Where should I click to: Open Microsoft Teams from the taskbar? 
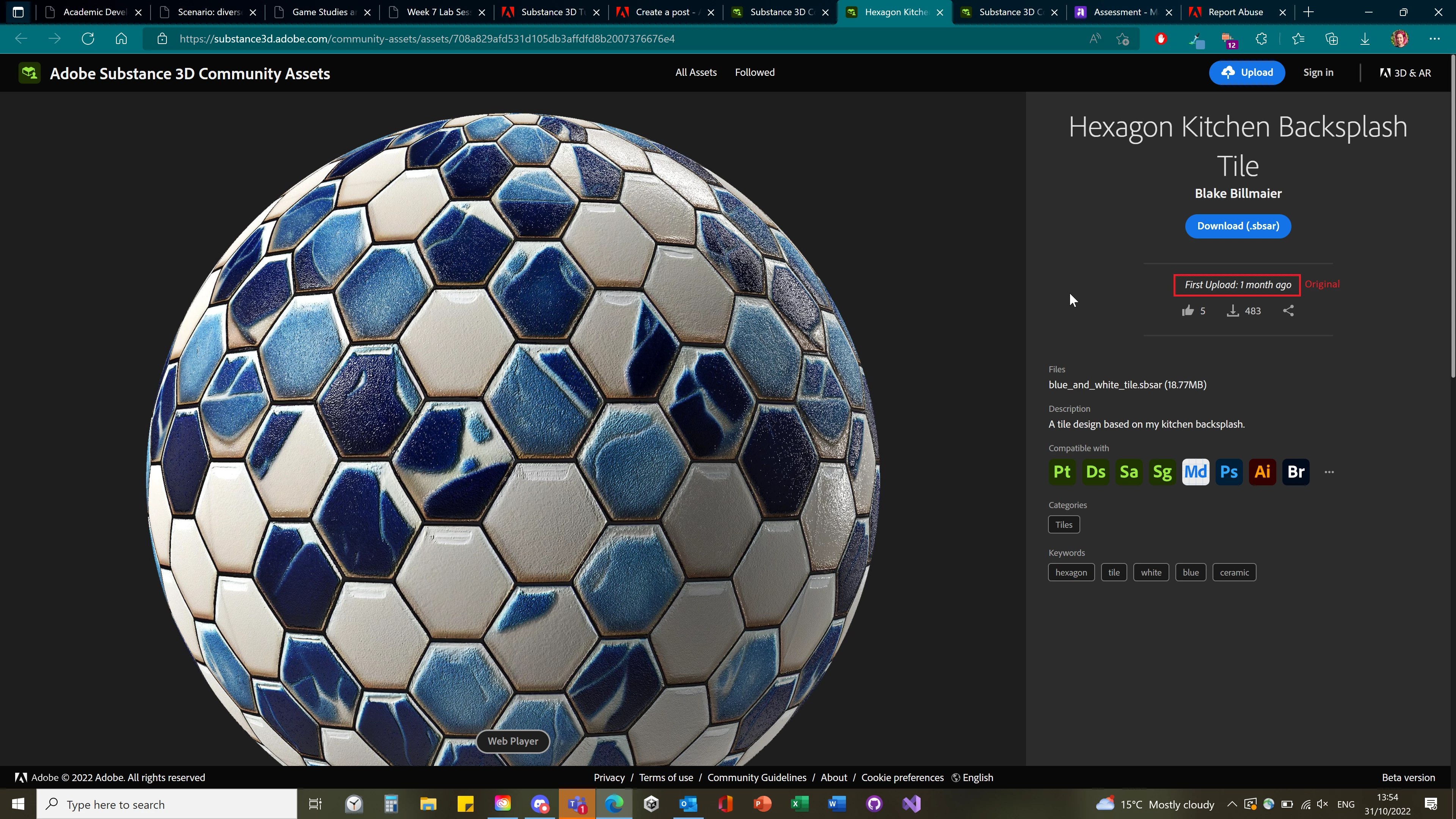[x=577, y=804]
